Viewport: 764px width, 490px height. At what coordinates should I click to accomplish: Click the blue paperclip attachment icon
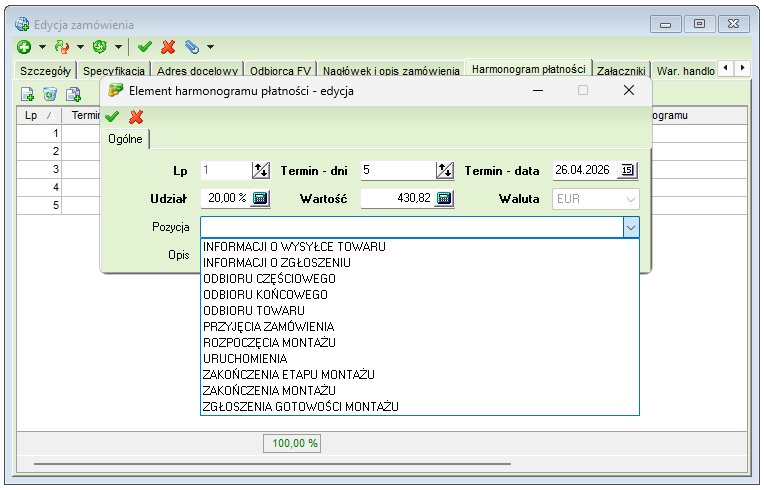[192, 47]
